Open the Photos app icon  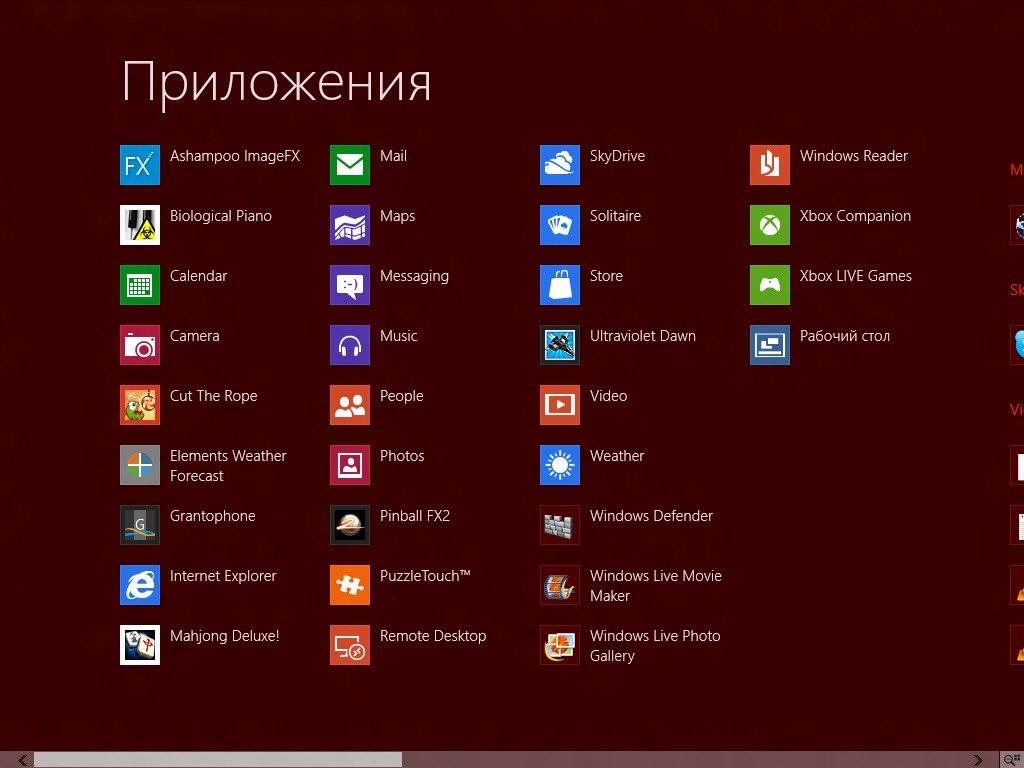pyautogui.click(x=350, y=465)
